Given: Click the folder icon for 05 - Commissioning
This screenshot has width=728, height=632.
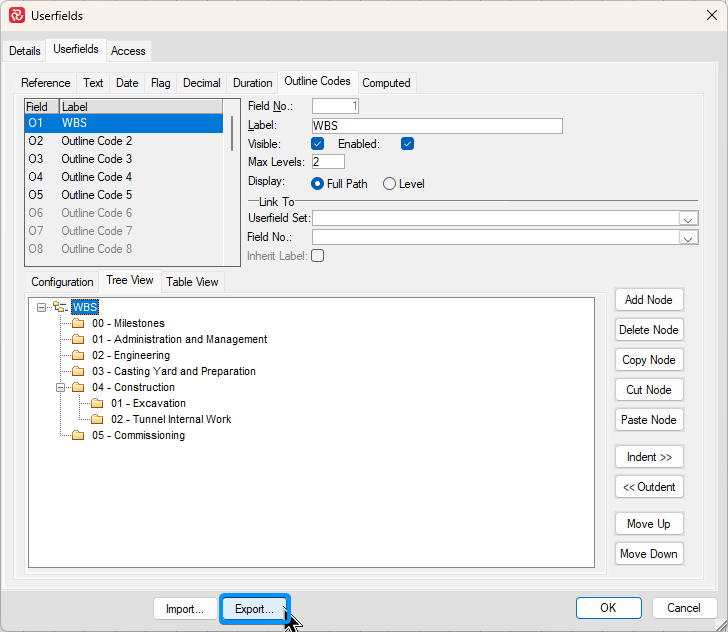Looking at the screenshot, I should pos(78,435).
